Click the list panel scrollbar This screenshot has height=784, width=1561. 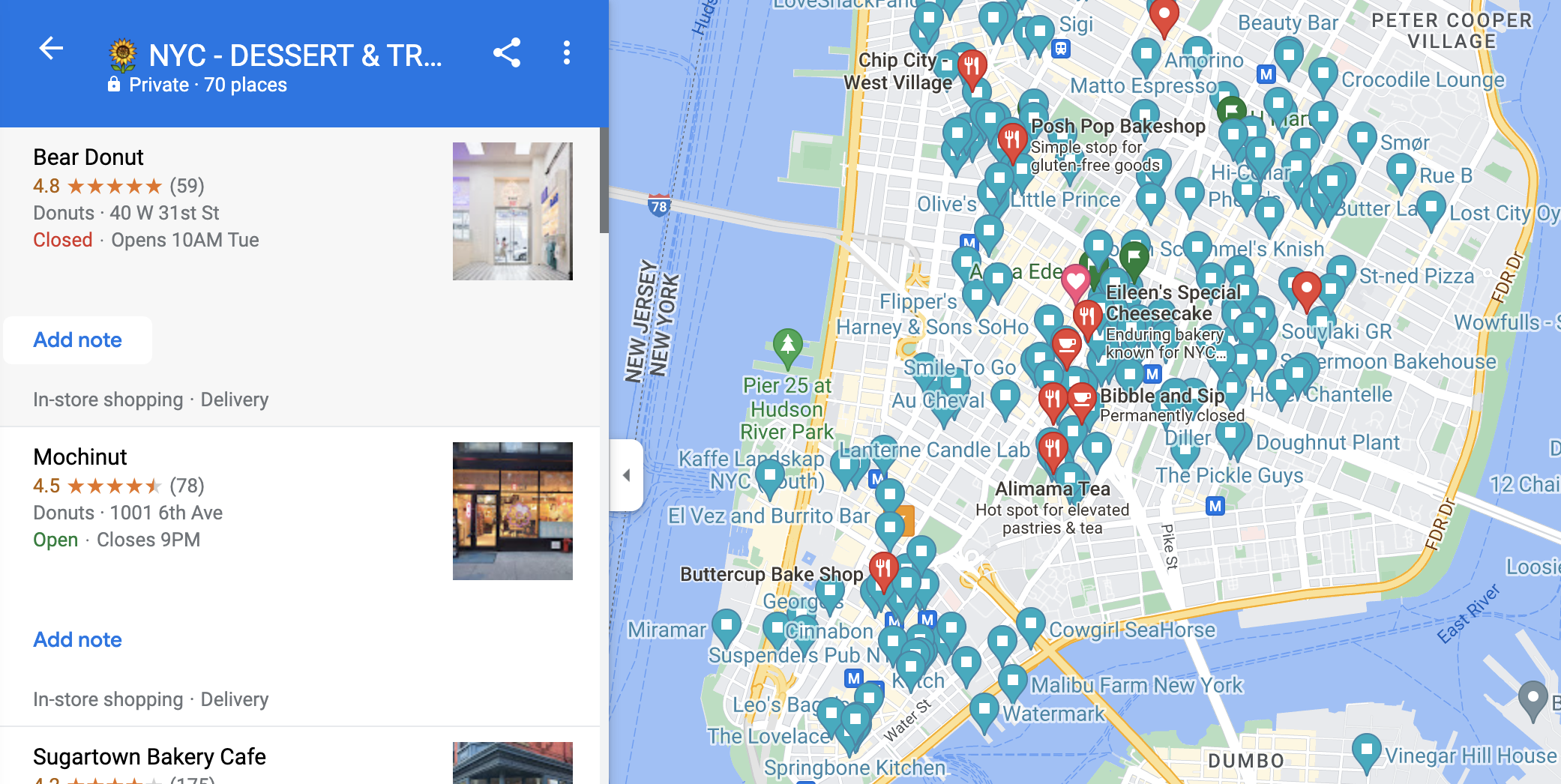click(604, 180)
